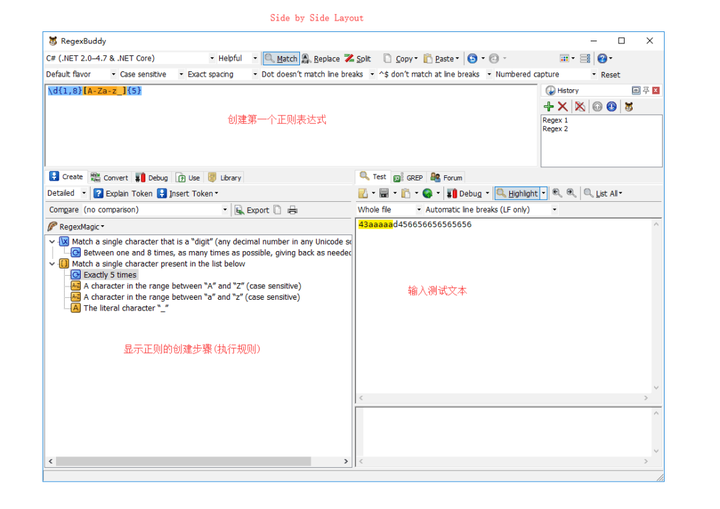
Task: Switch to Replace mode
Action: pos(321,58)
